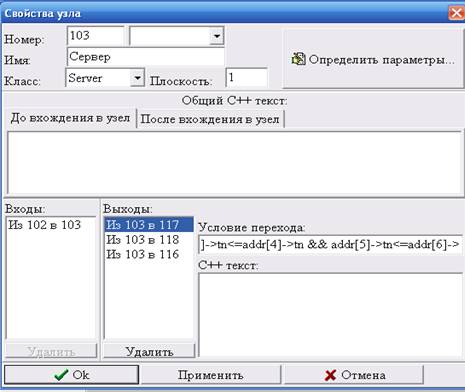Image resolution: width=465 pixels, height=392 pixels.
Task: Open the Класс combo box showing Server
Action: [105, 78]
